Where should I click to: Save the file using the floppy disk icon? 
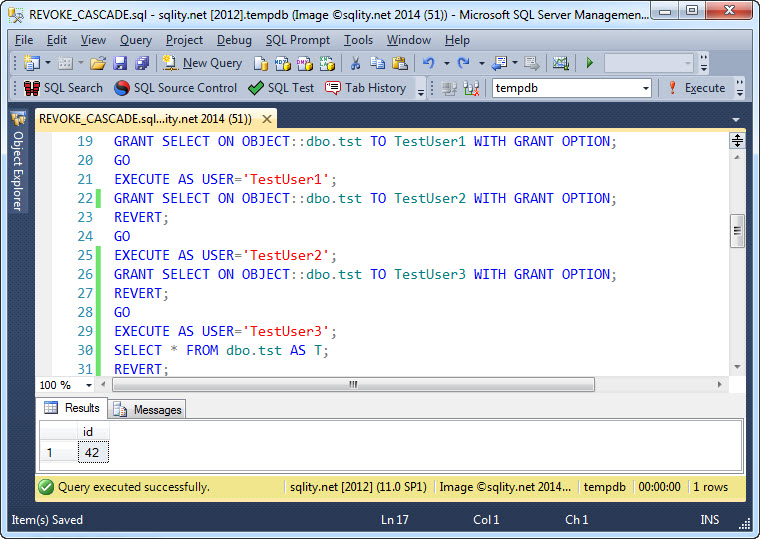click(120, 63)
